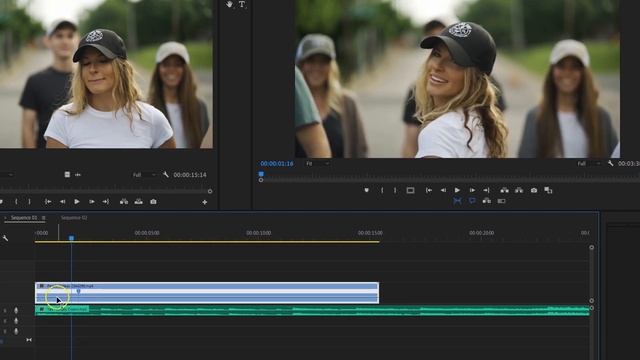Click 00:00:10:00 on timeline ruler
Viewport: 640px width, 360px height.
(258, 233)
